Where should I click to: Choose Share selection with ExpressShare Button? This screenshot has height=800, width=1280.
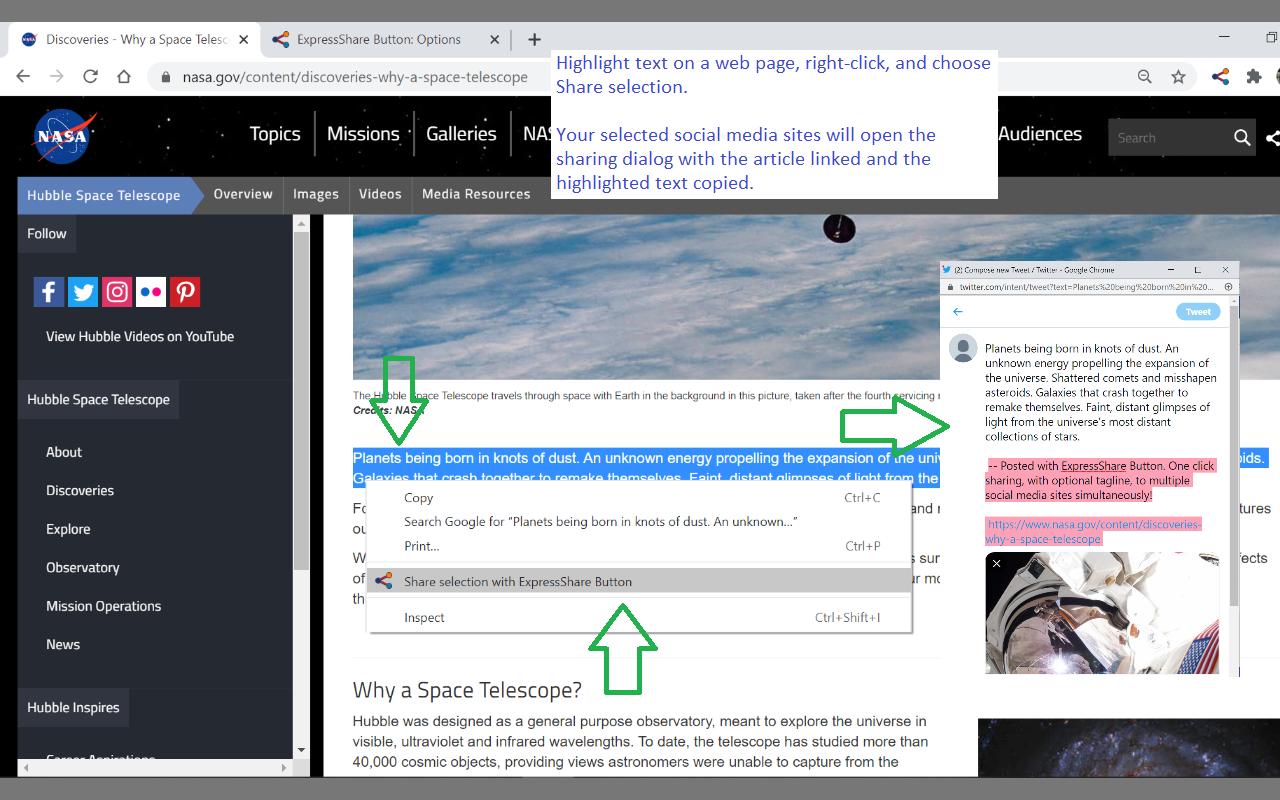pos(518,581)
